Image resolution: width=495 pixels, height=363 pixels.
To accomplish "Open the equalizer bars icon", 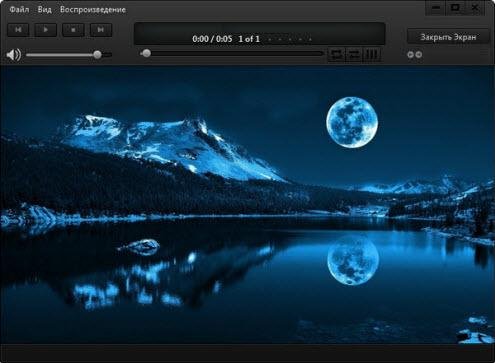I will [372, 54].
